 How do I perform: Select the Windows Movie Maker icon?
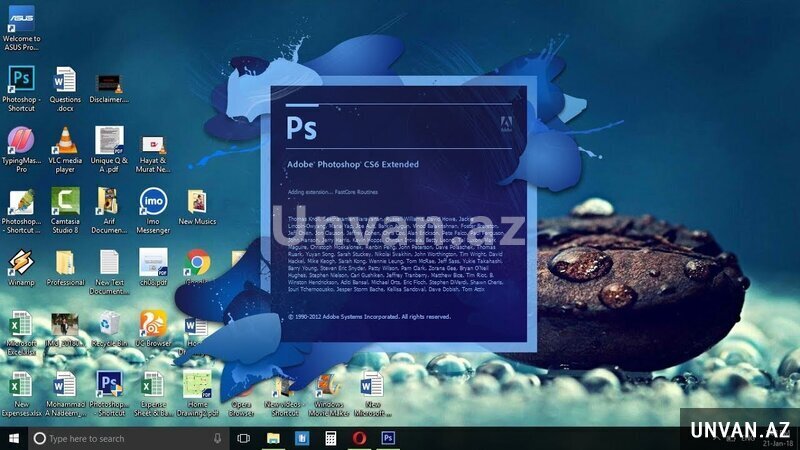(327, 386)
